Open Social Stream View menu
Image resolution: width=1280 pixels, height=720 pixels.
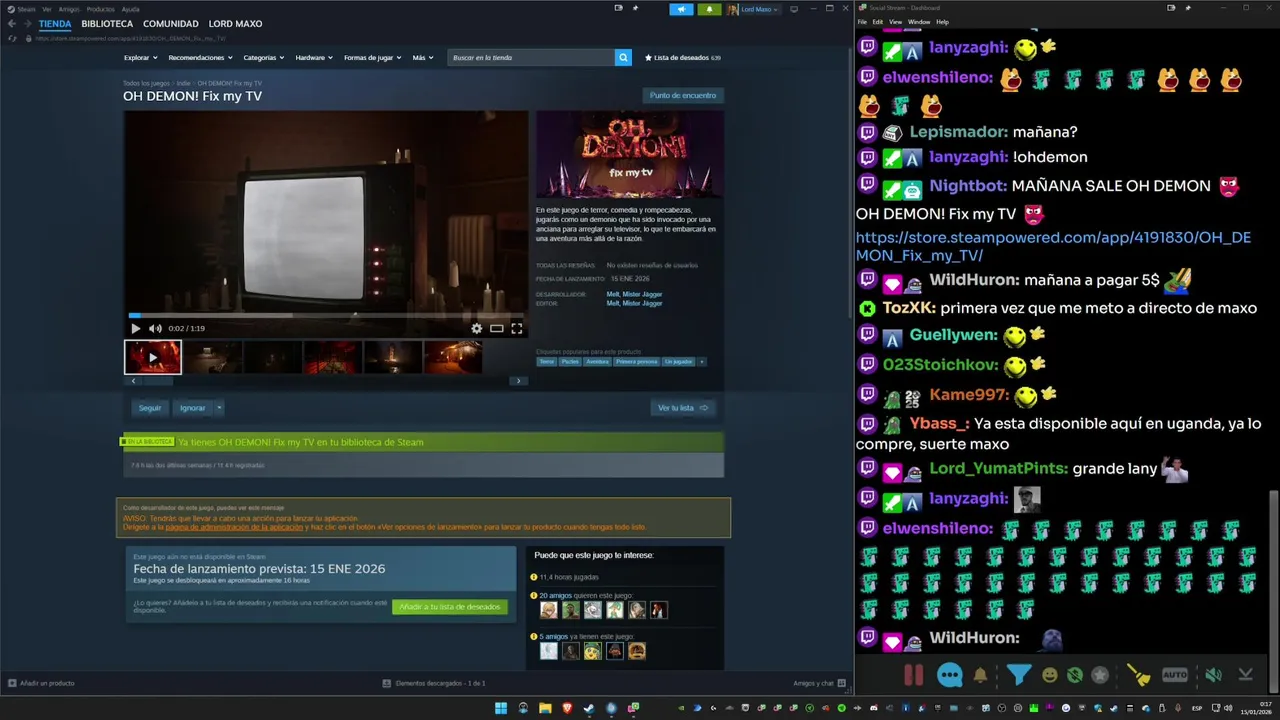pos(895,21)
